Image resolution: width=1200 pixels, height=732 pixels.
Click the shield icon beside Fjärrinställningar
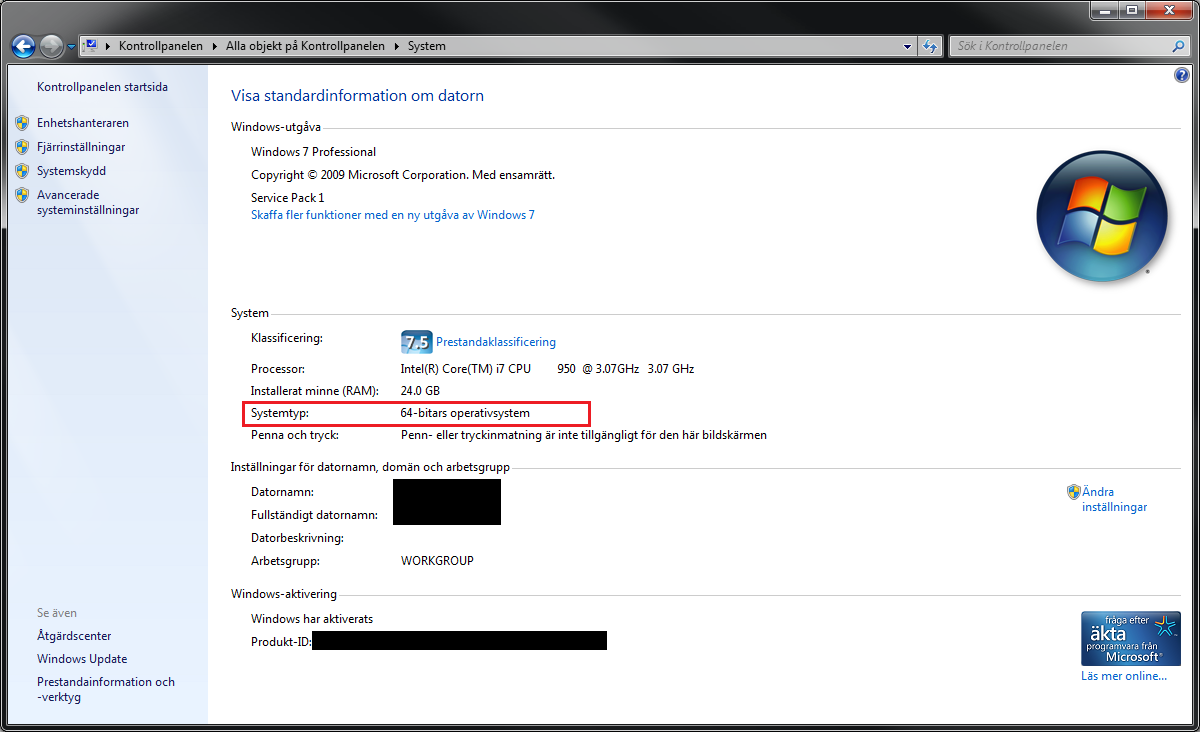(22, 147)
